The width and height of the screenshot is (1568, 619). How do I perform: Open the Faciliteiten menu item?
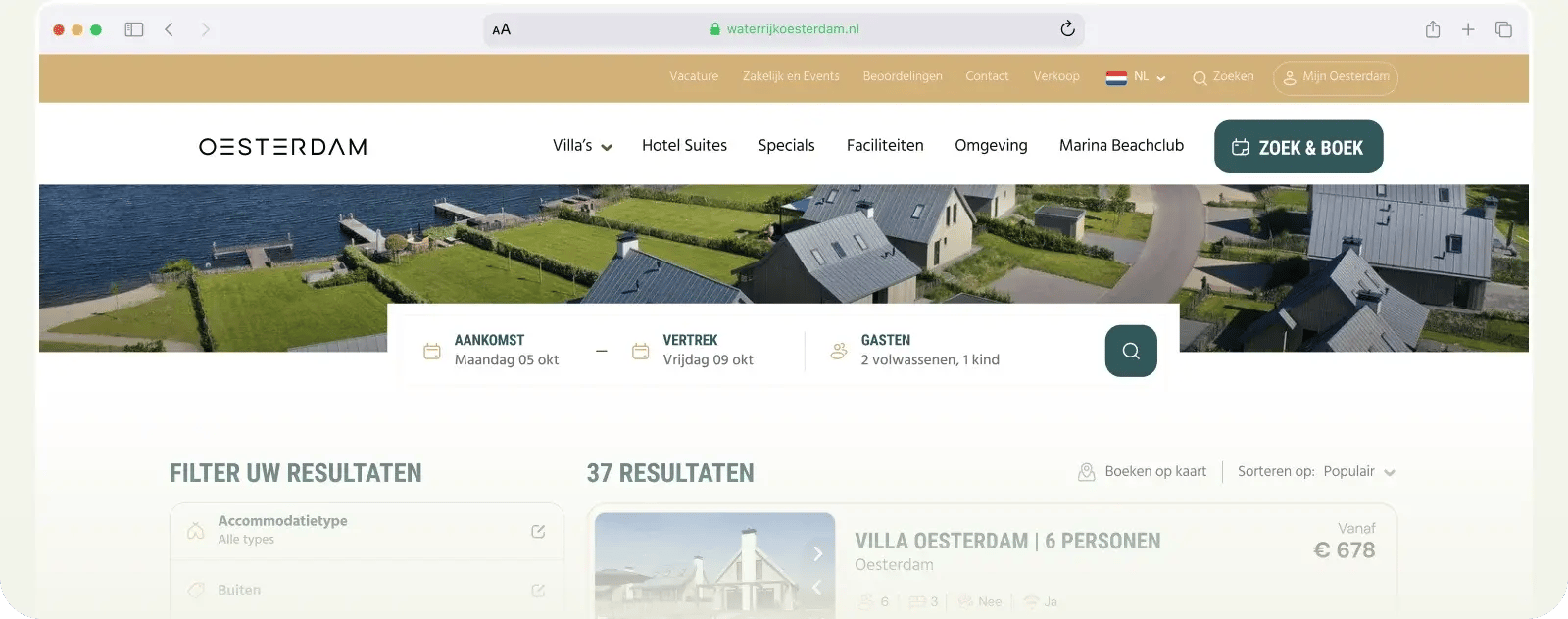pyautogui.click(x=885, y=145)
